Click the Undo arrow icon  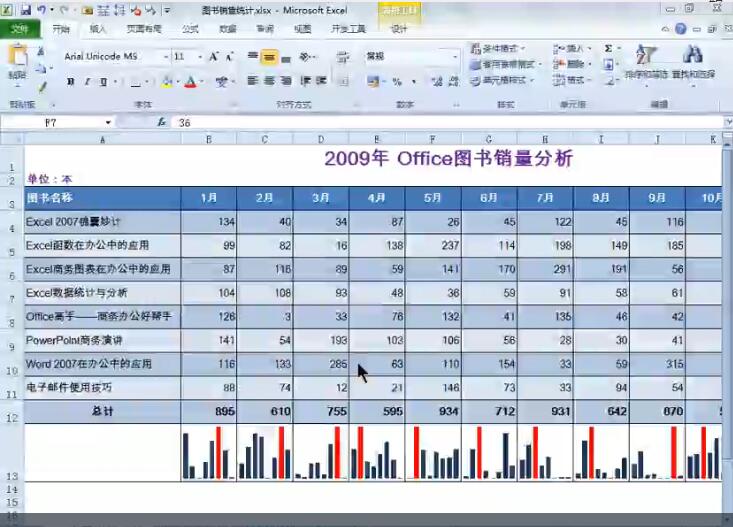[41, 9]
